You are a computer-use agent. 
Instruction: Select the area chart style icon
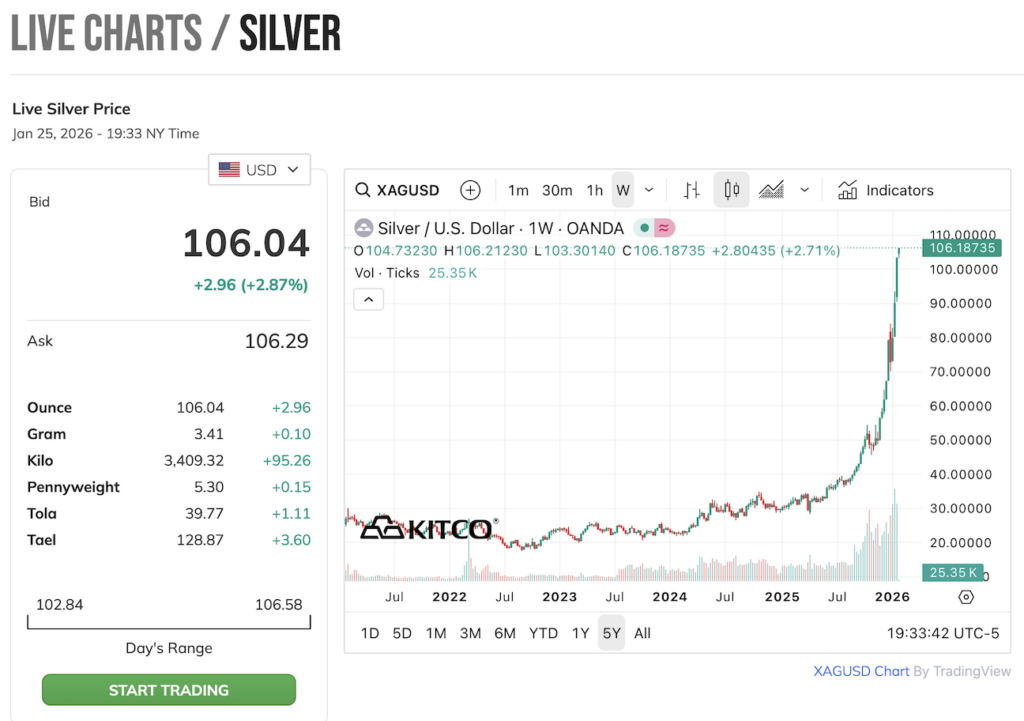click(771, 190)
